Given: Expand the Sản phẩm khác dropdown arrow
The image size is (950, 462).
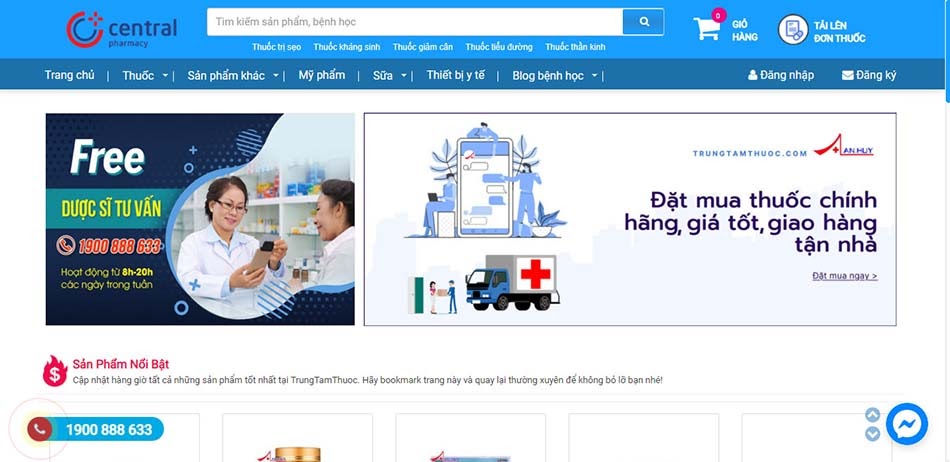Looking at the screenshot, I should [x=276, y=76].
